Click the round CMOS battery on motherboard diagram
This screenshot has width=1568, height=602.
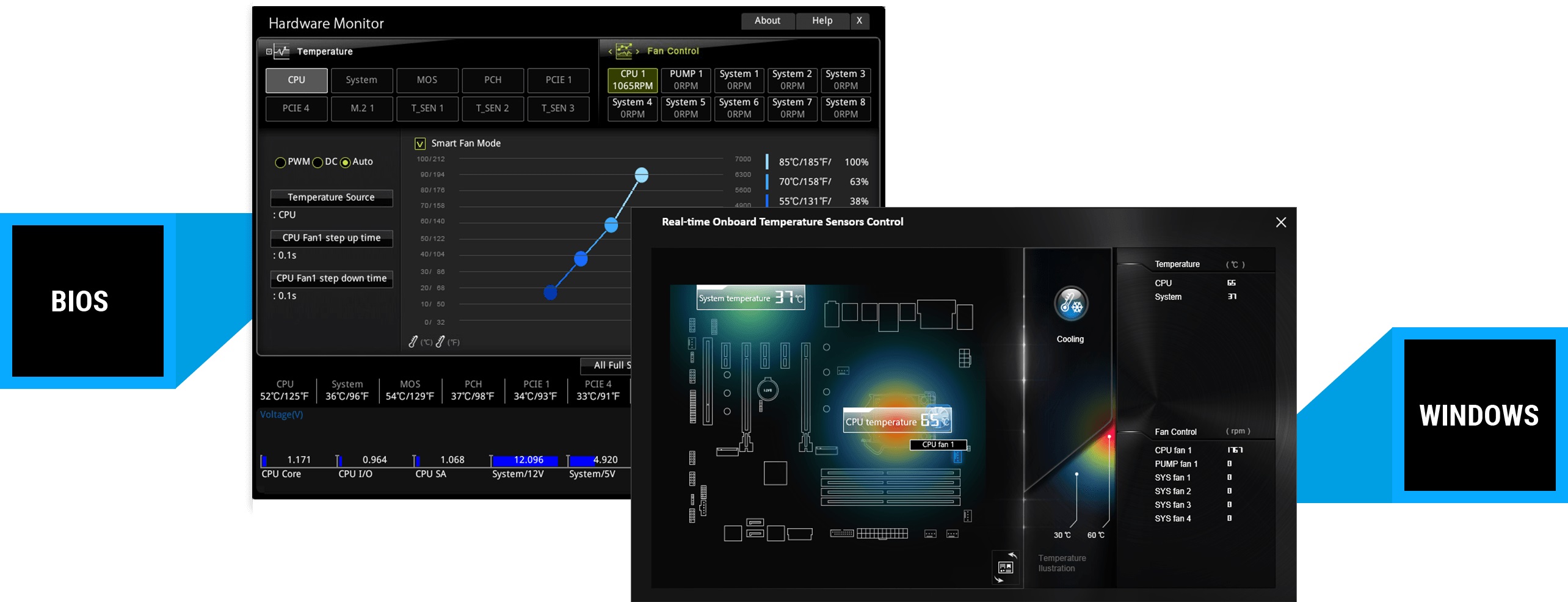768,390
